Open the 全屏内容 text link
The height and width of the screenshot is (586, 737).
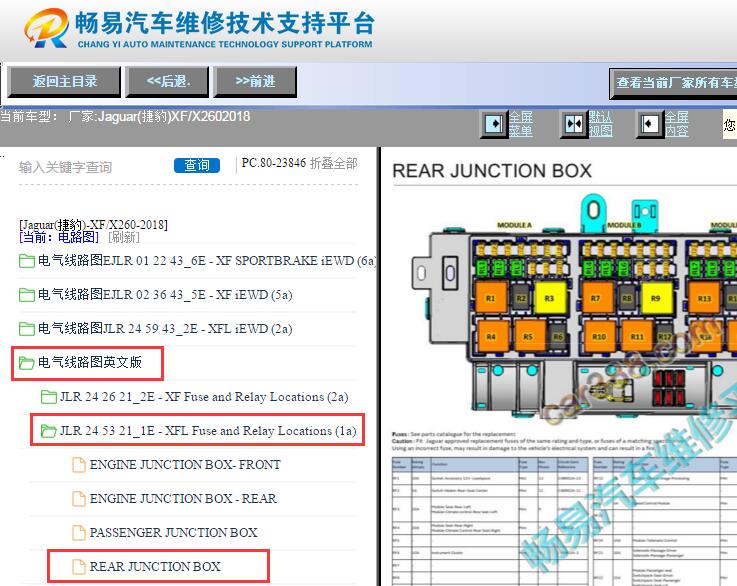[677, 124]
